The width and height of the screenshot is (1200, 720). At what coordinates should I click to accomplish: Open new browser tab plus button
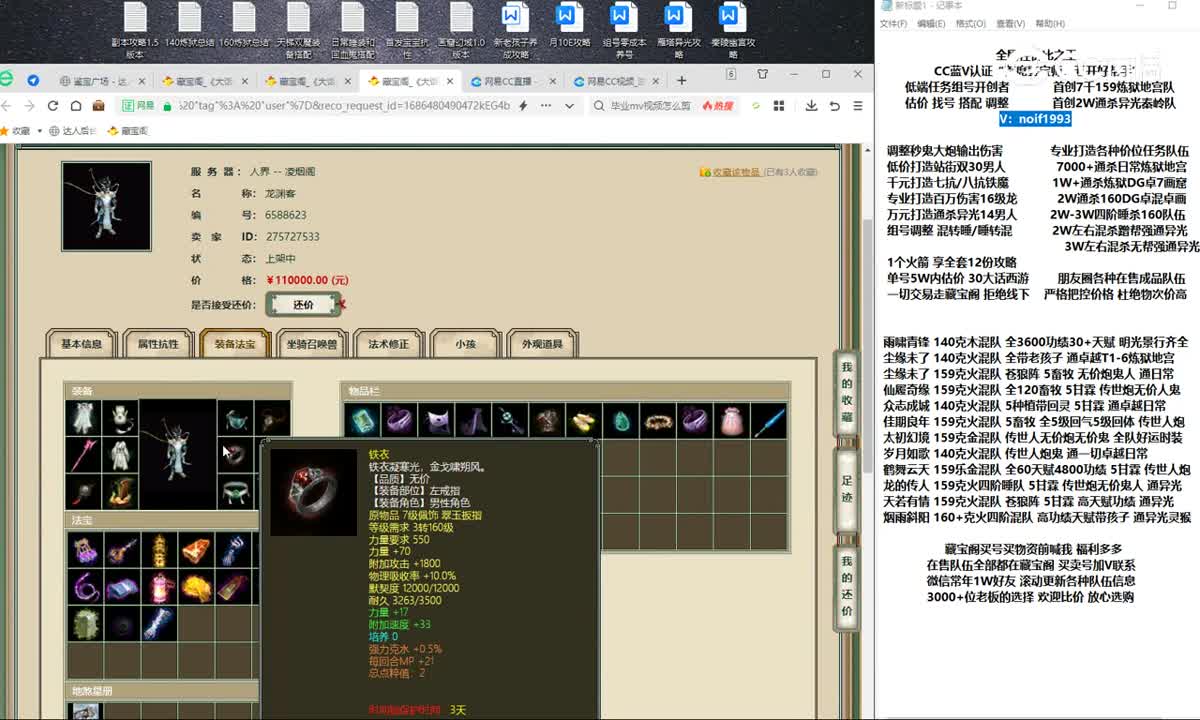pos(682,81)
